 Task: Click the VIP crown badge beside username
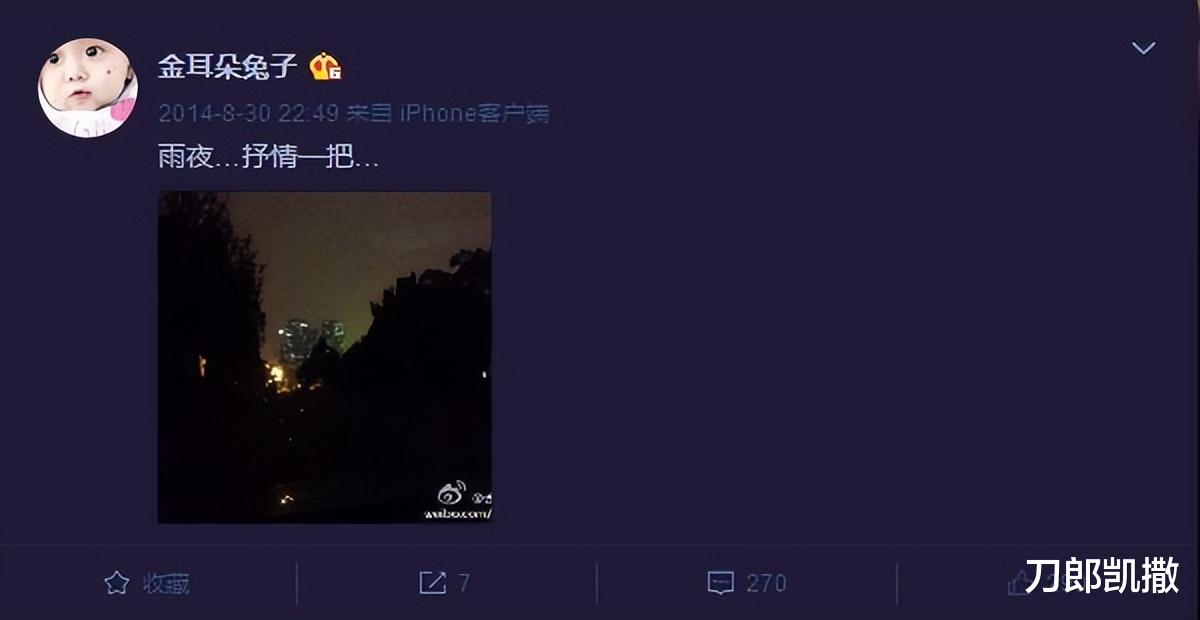point(325,67)
